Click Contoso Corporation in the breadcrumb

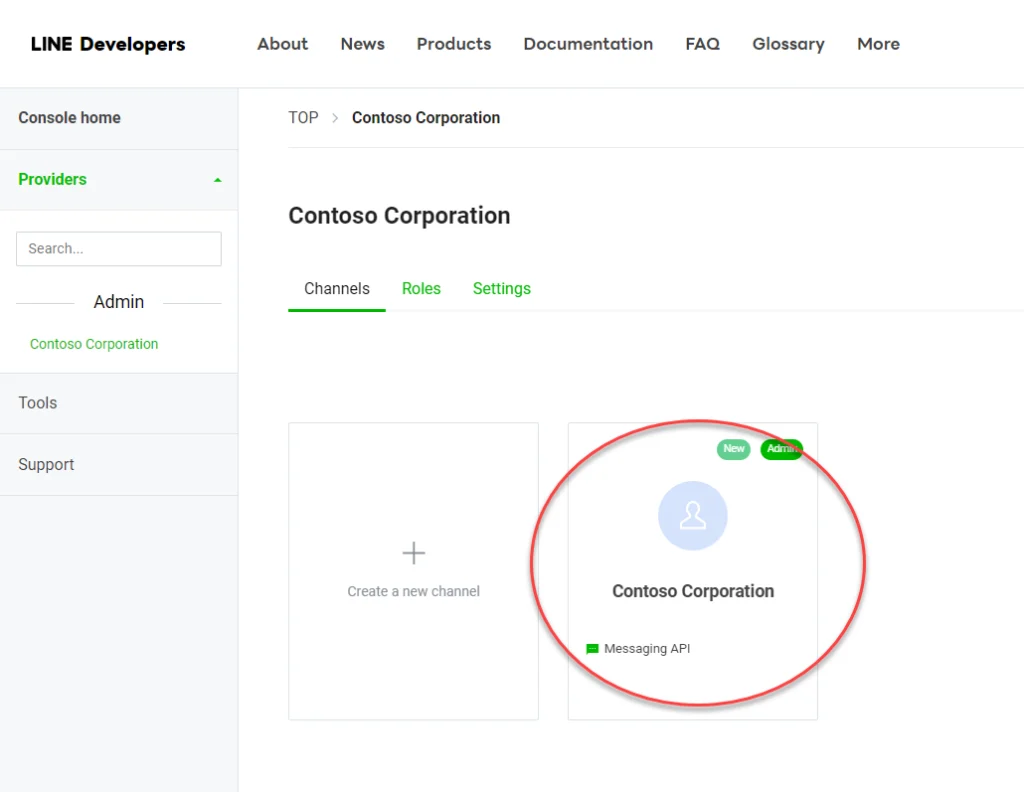[426, 118]
